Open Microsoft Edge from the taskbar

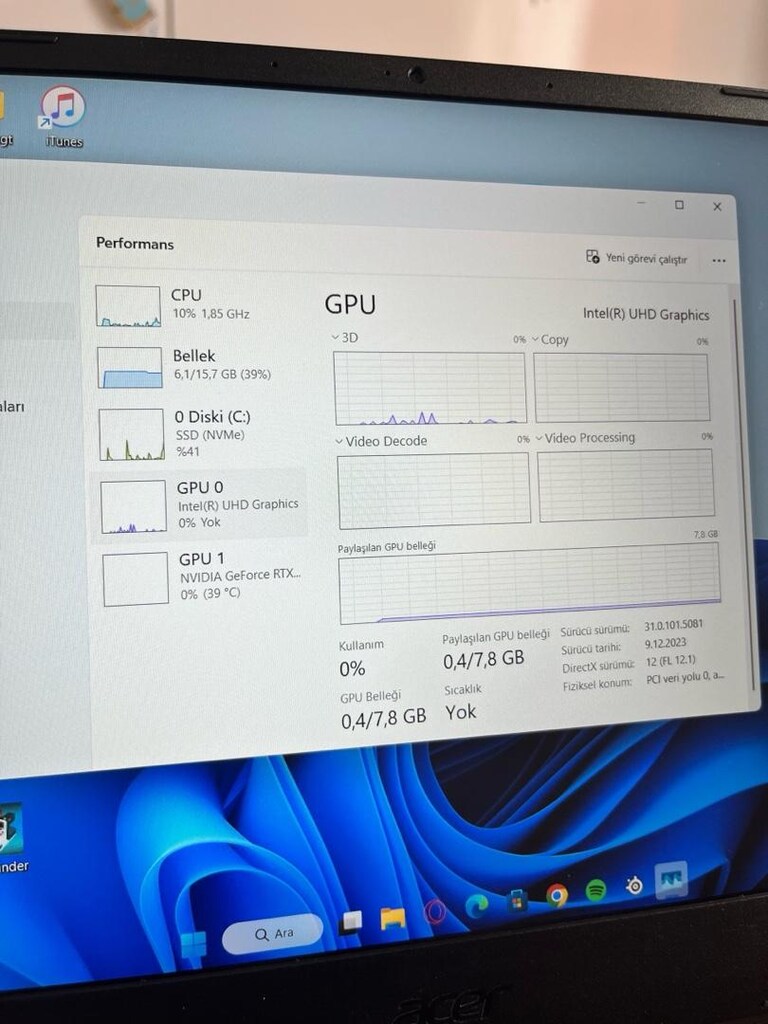pyautogui.click(x=477, y=906)
